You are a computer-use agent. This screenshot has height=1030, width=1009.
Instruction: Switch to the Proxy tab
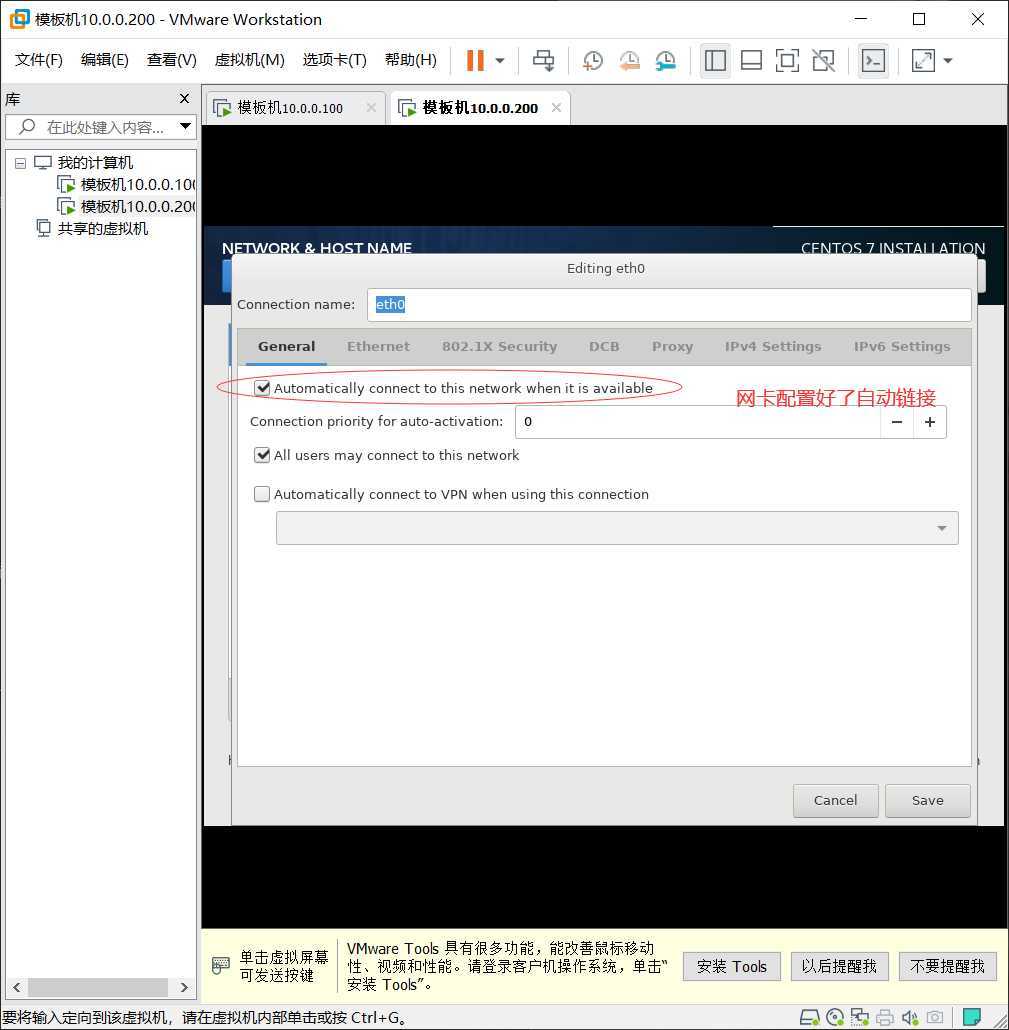[672, 346]
